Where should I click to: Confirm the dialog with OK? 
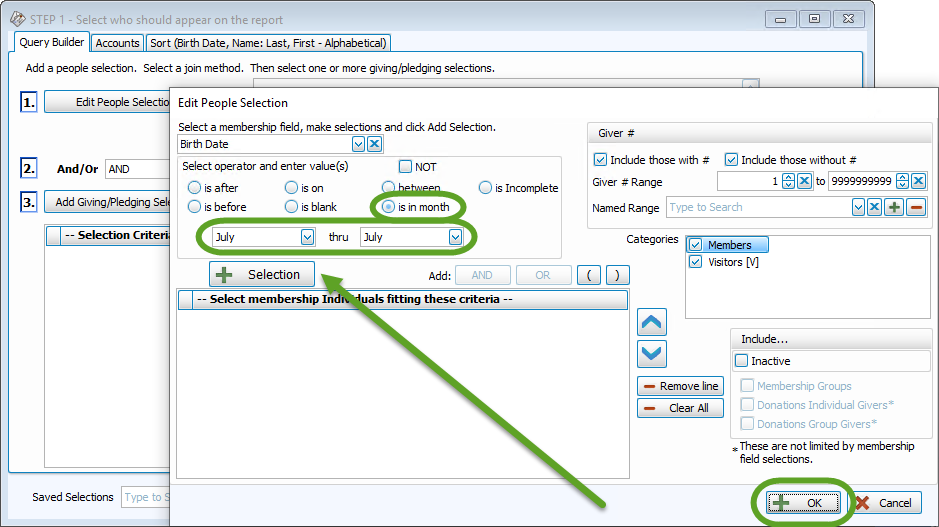tap(804, 503)
